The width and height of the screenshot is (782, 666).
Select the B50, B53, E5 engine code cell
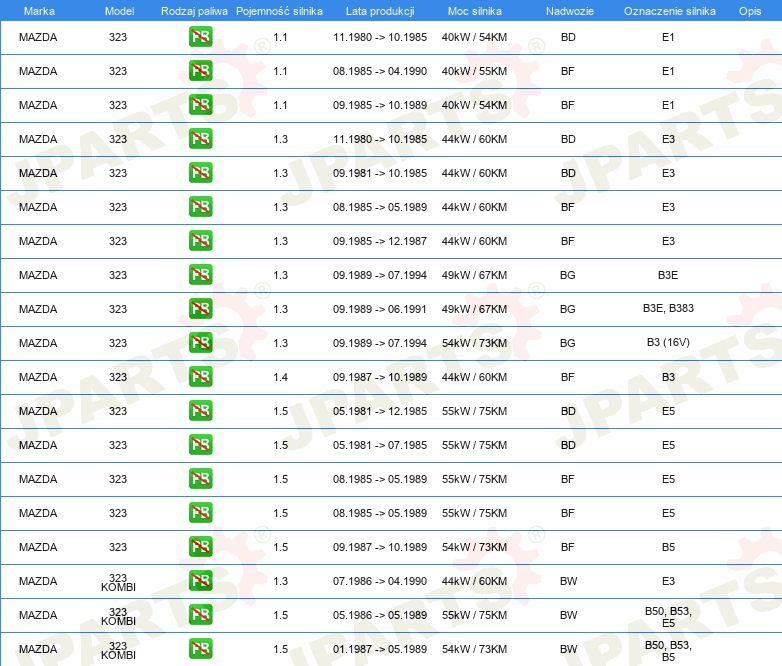coord(668,617)
